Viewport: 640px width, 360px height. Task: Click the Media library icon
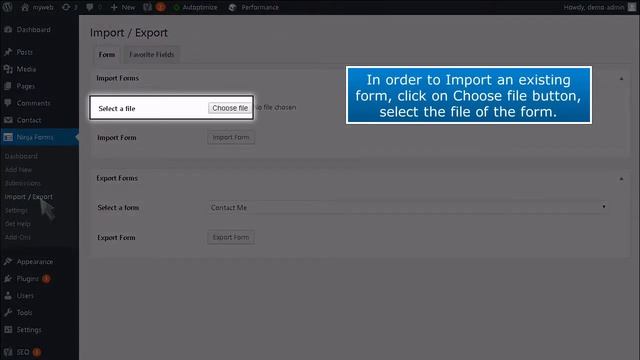pos(8,69)
